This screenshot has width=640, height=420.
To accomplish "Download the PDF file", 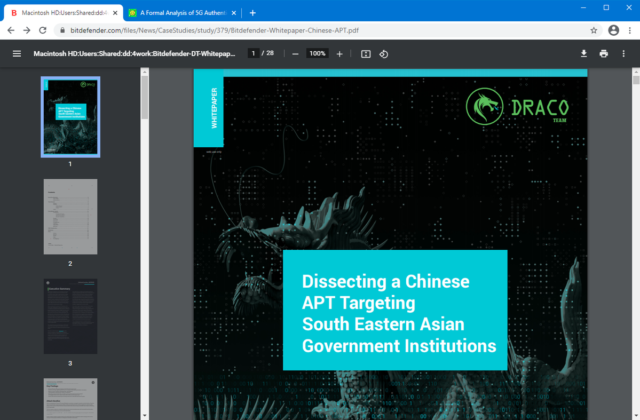I will (x=584, y=53).
